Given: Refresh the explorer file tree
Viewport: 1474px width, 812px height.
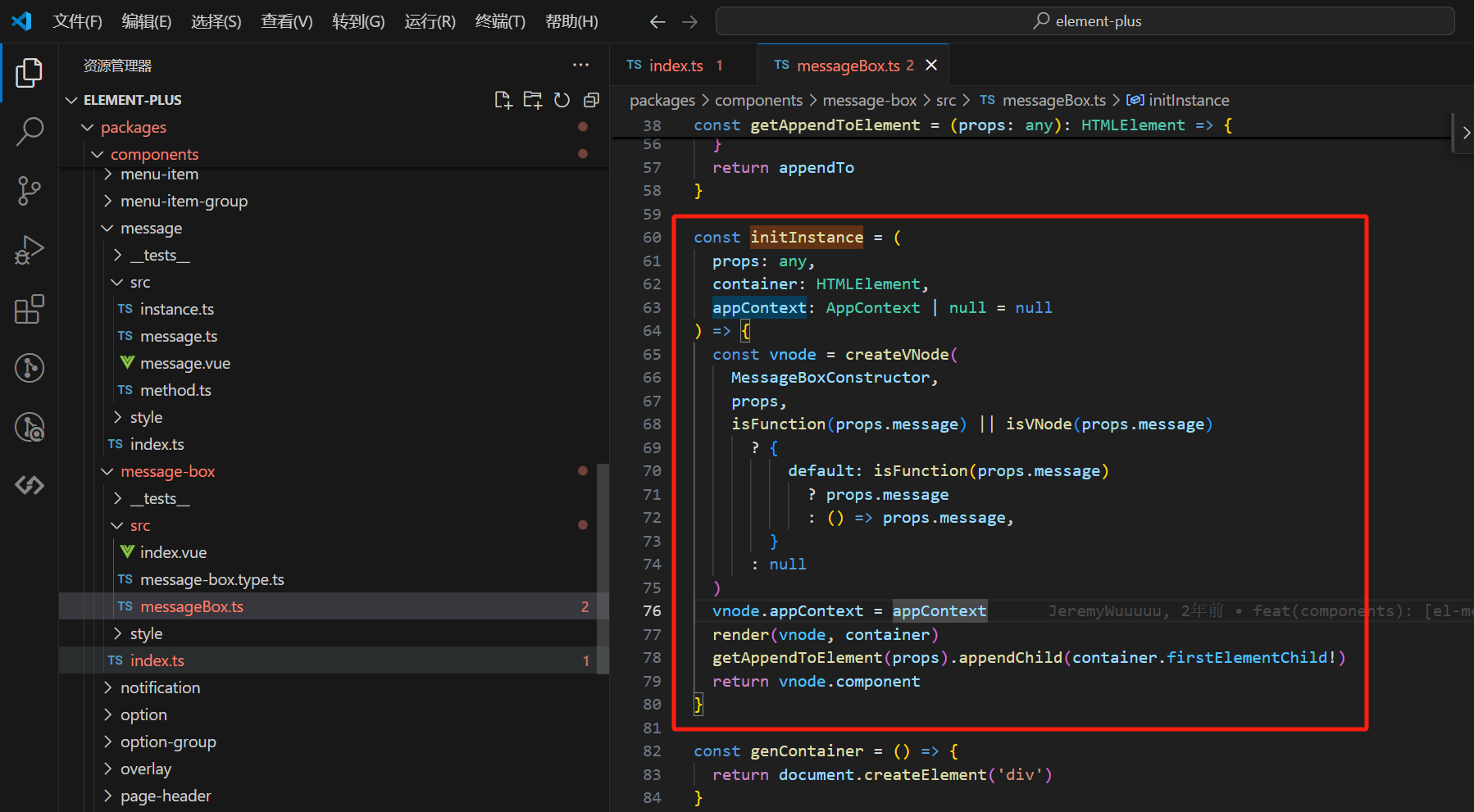Looking at the screenshot, I should tap(562, 100).
